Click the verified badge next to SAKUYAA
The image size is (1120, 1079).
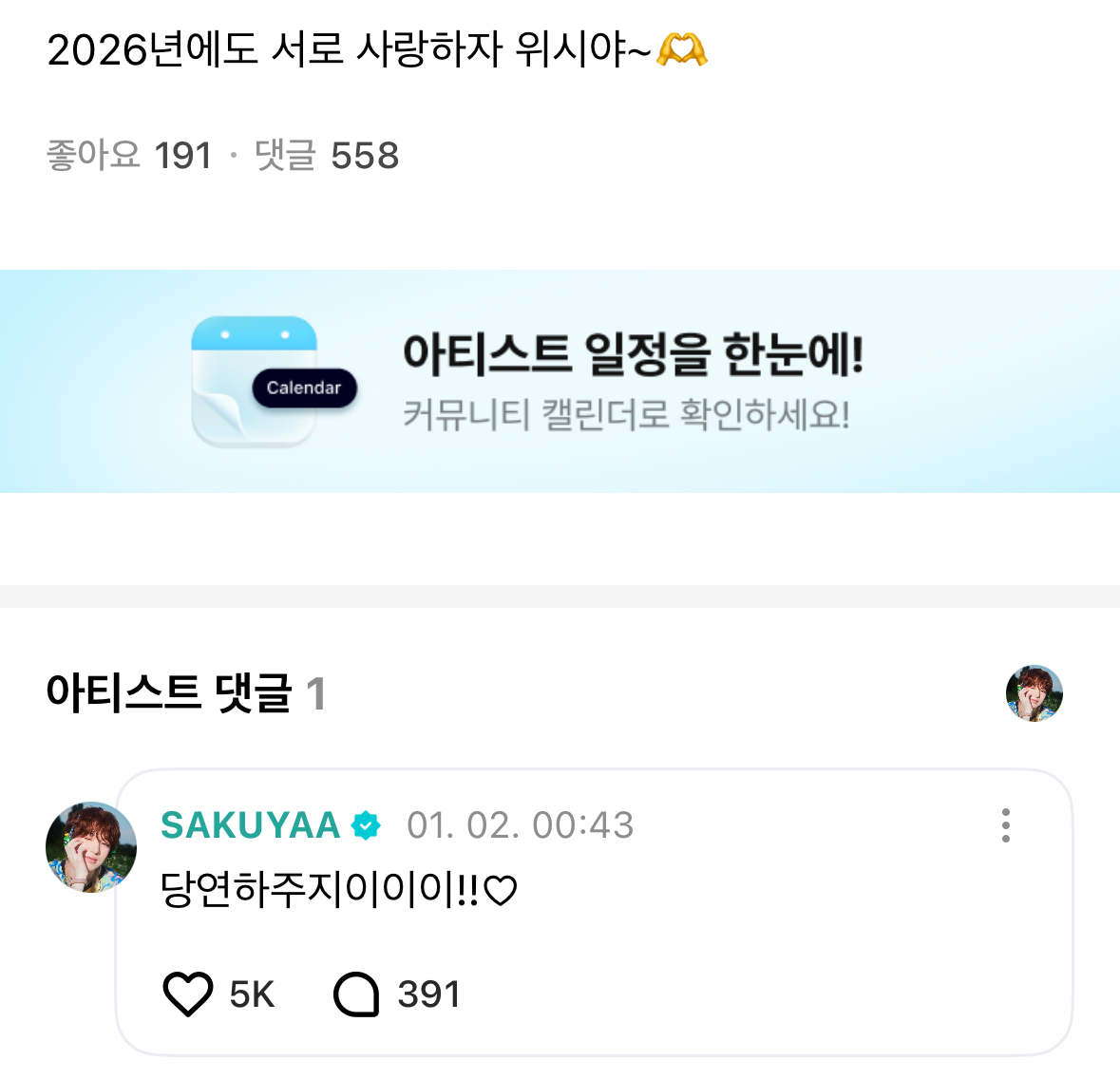tap(366, 825)
